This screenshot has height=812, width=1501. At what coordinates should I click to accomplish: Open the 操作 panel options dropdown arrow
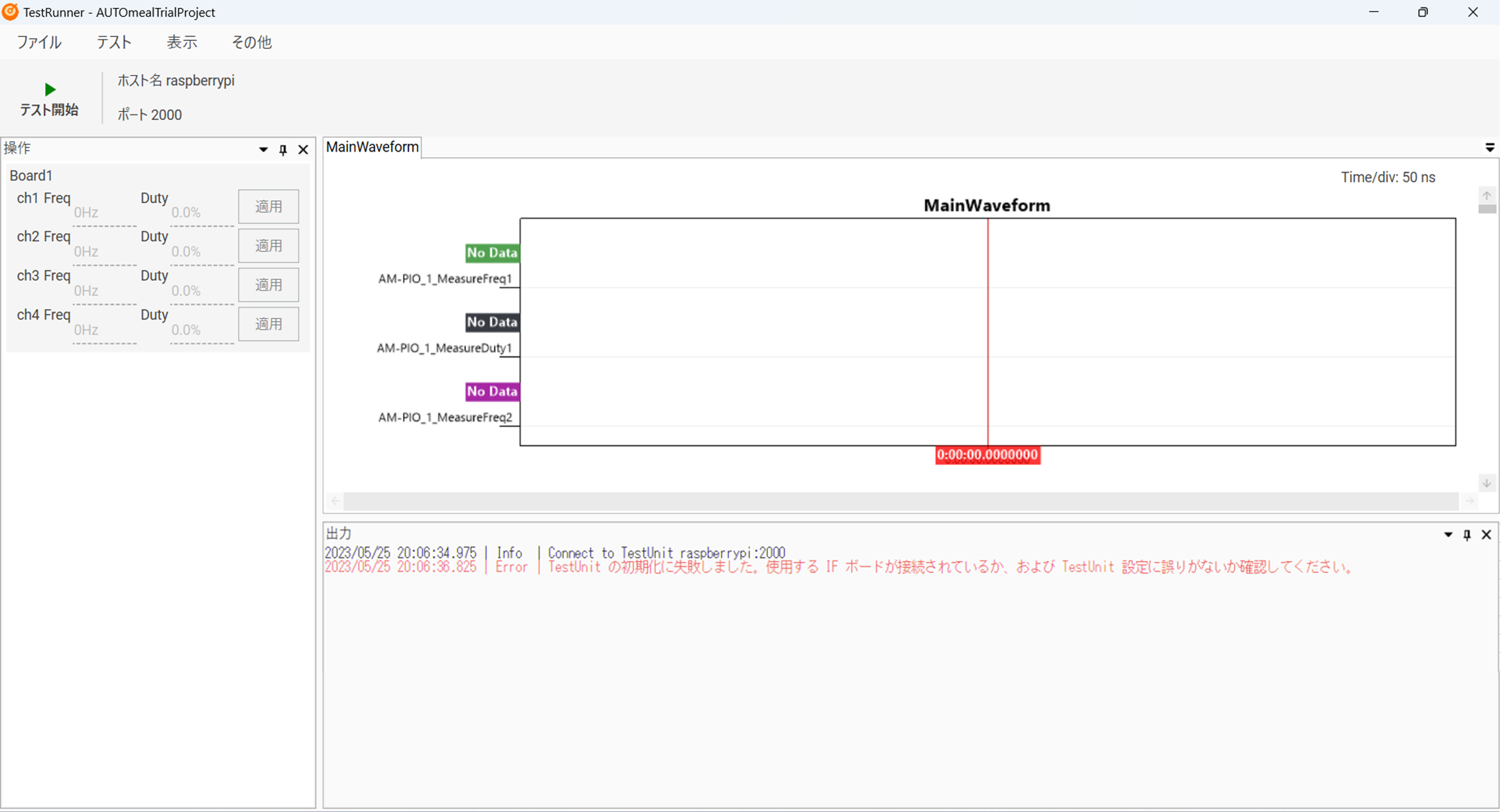[263, 150]
